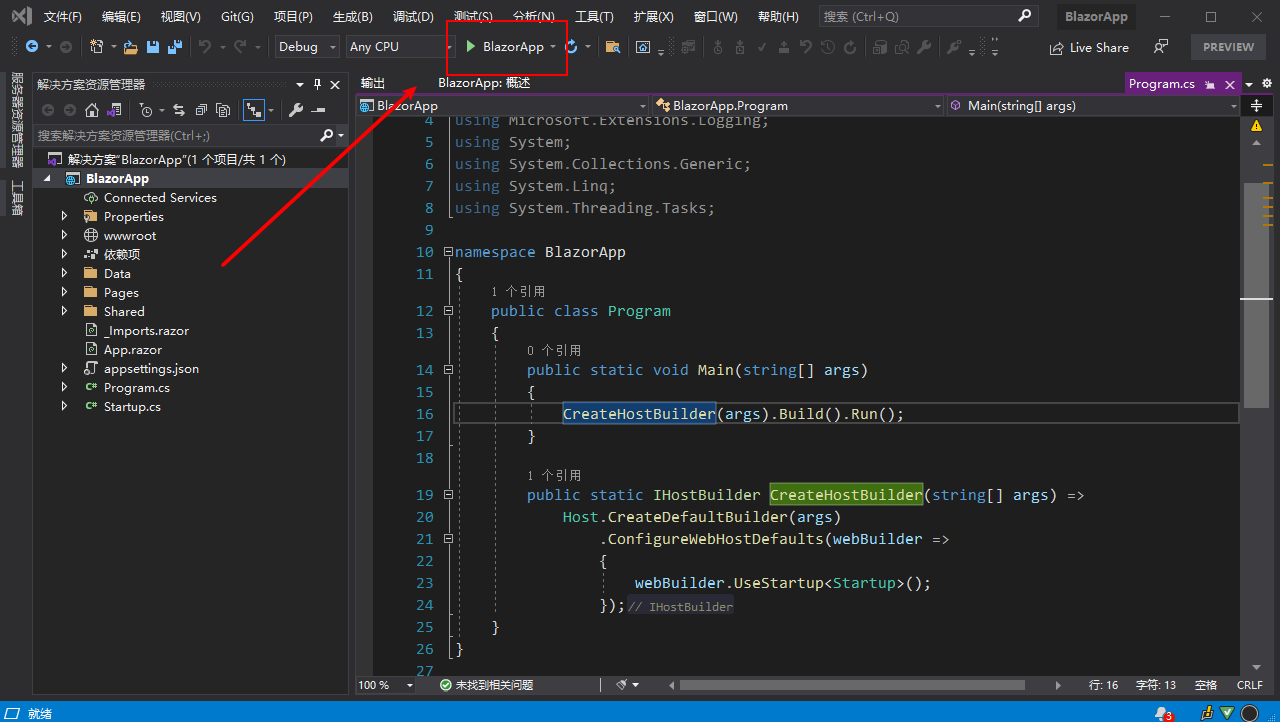Switch to the BlazorApp: 概述 tab
Viewport: 1280px width, 722px height.
pyautogui.click(x=484, y=83)
